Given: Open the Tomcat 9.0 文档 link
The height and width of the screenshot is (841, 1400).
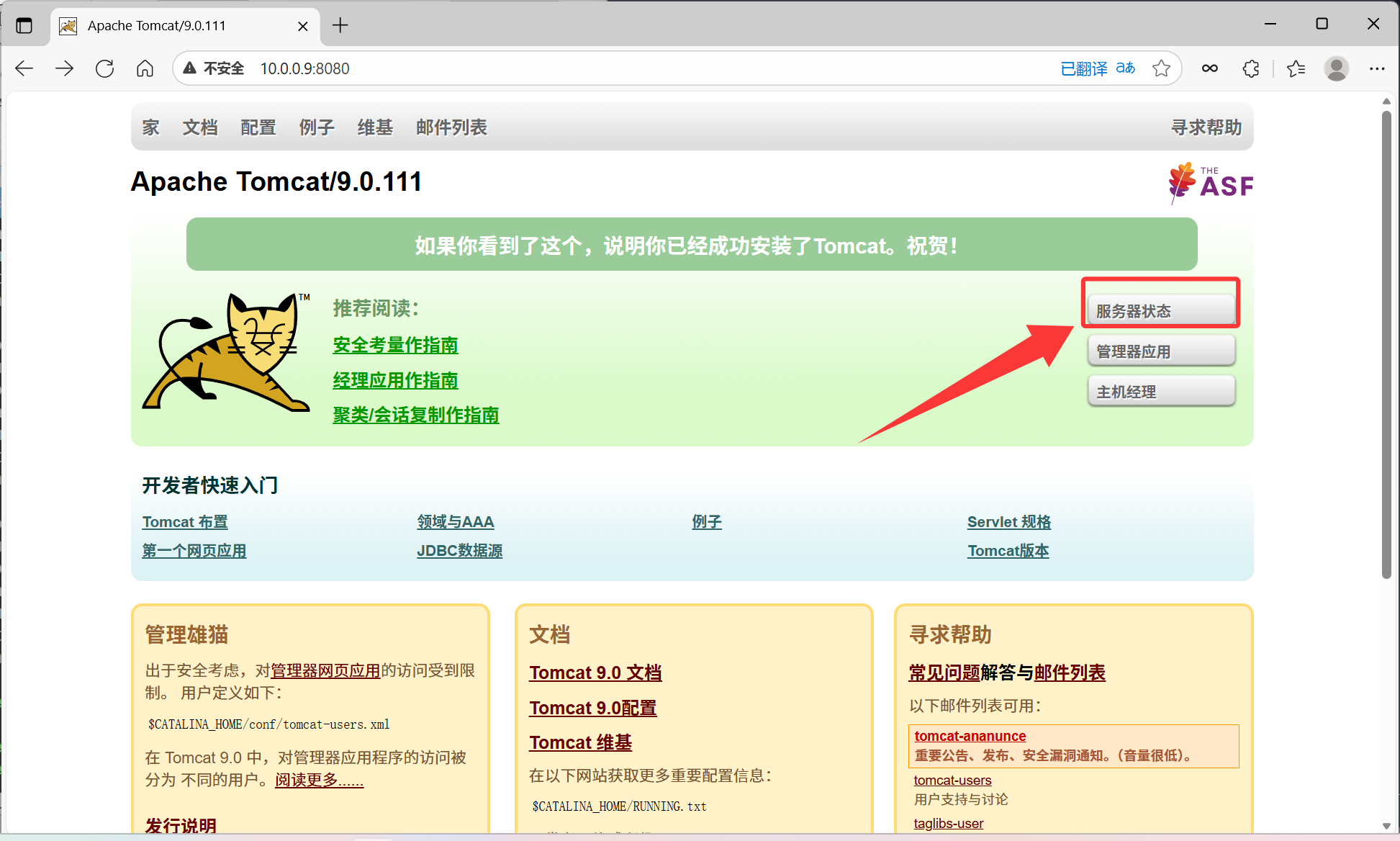Looking at the screenshot, I should point(596,673).
